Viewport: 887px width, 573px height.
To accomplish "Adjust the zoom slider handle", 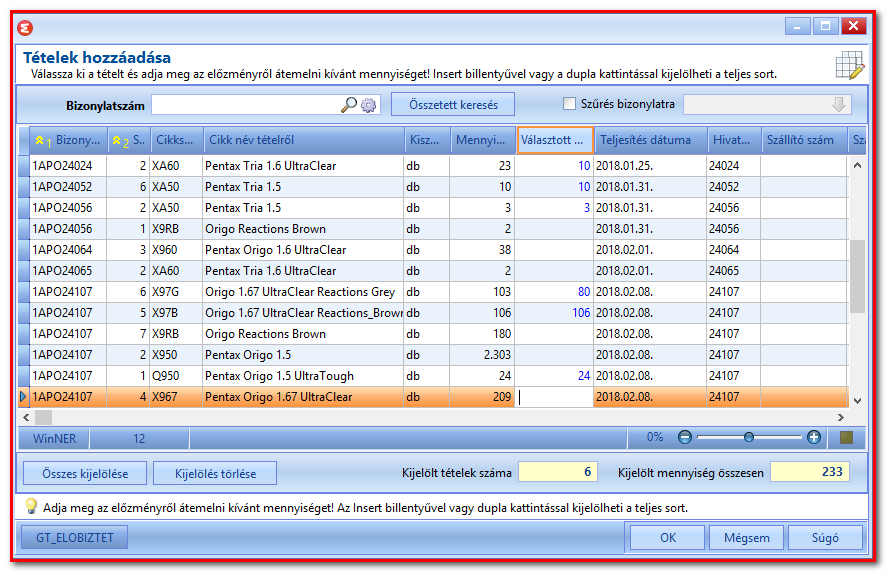I will pyautogui.click(x=749, y=437).
